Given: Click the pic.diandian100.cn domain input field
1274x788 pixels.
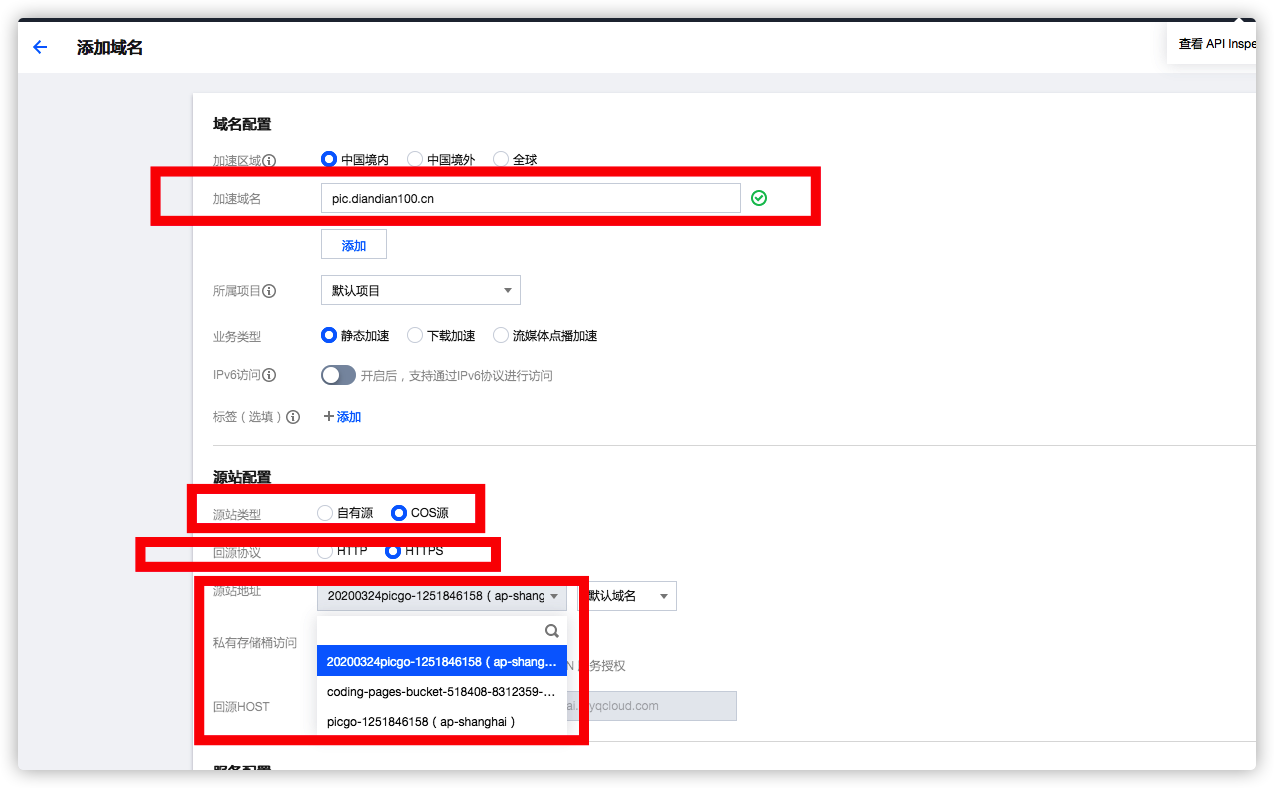Looking at the screenshot, I should (x=530, y=198).
